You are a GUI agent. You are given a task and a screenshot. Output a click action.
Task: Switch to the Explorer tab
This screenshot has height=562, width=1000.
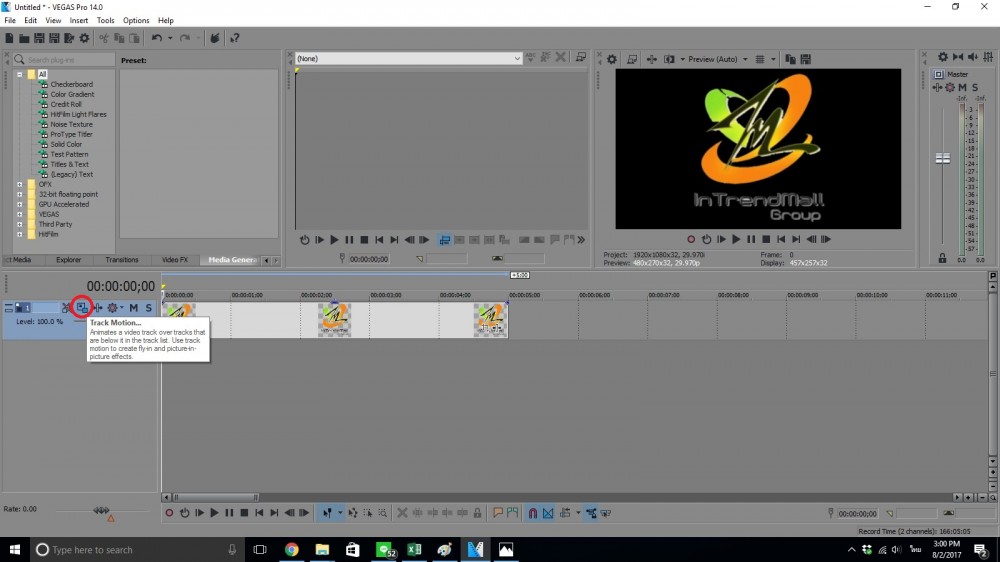(x=68, y=260)
